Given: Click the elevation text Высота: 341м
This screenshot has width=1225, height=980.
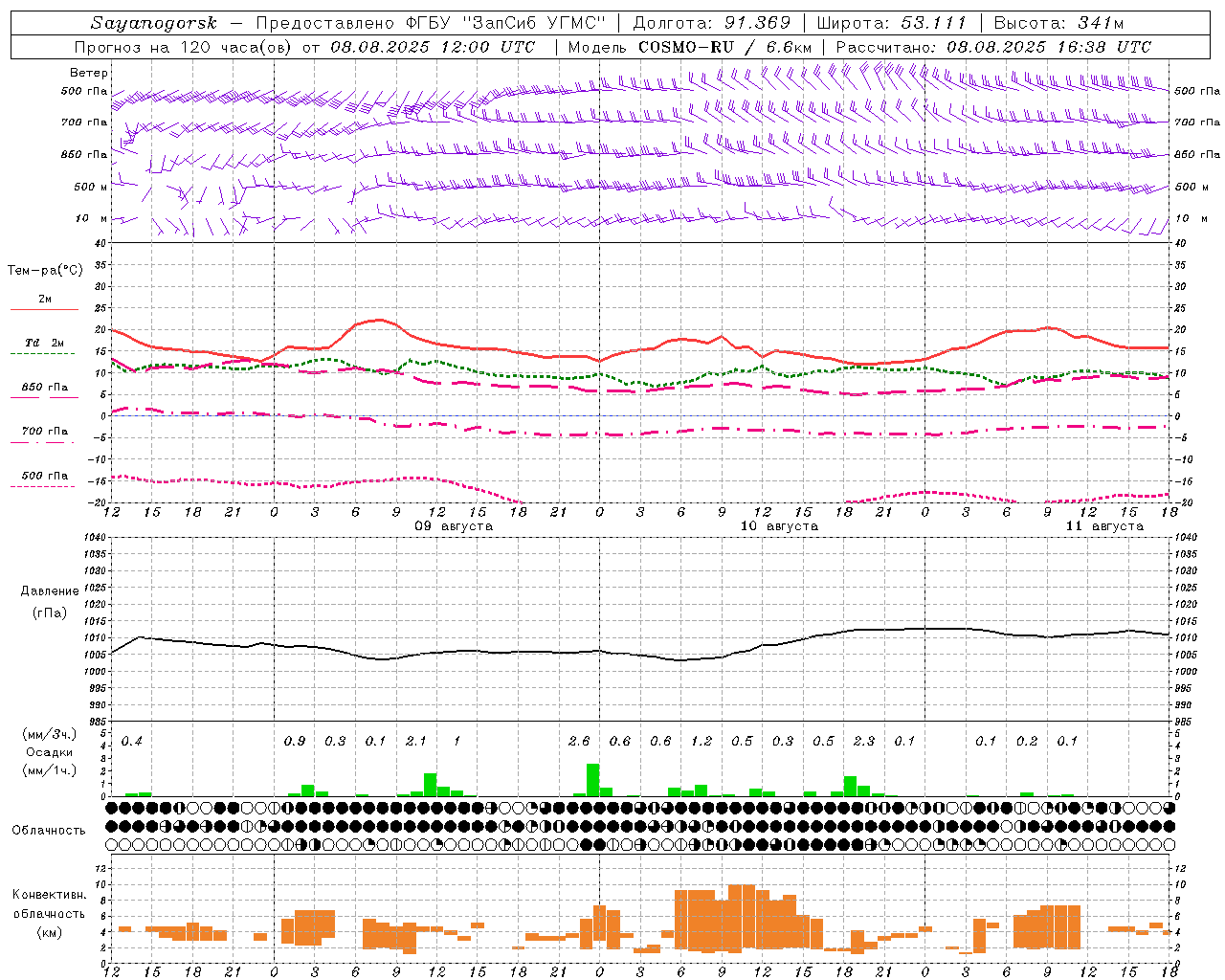Looking at the screenshot, I should 1058,23.
